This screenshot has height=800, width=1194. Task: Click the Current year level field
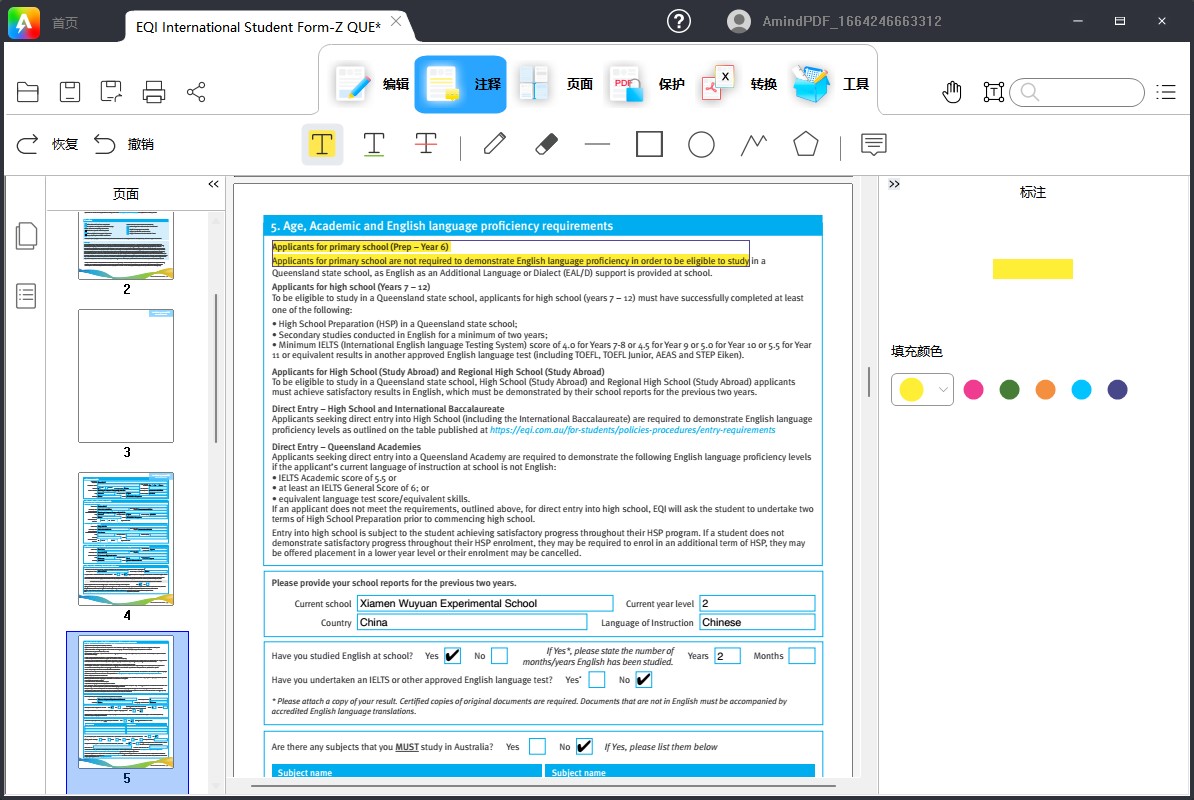point(757,603)
